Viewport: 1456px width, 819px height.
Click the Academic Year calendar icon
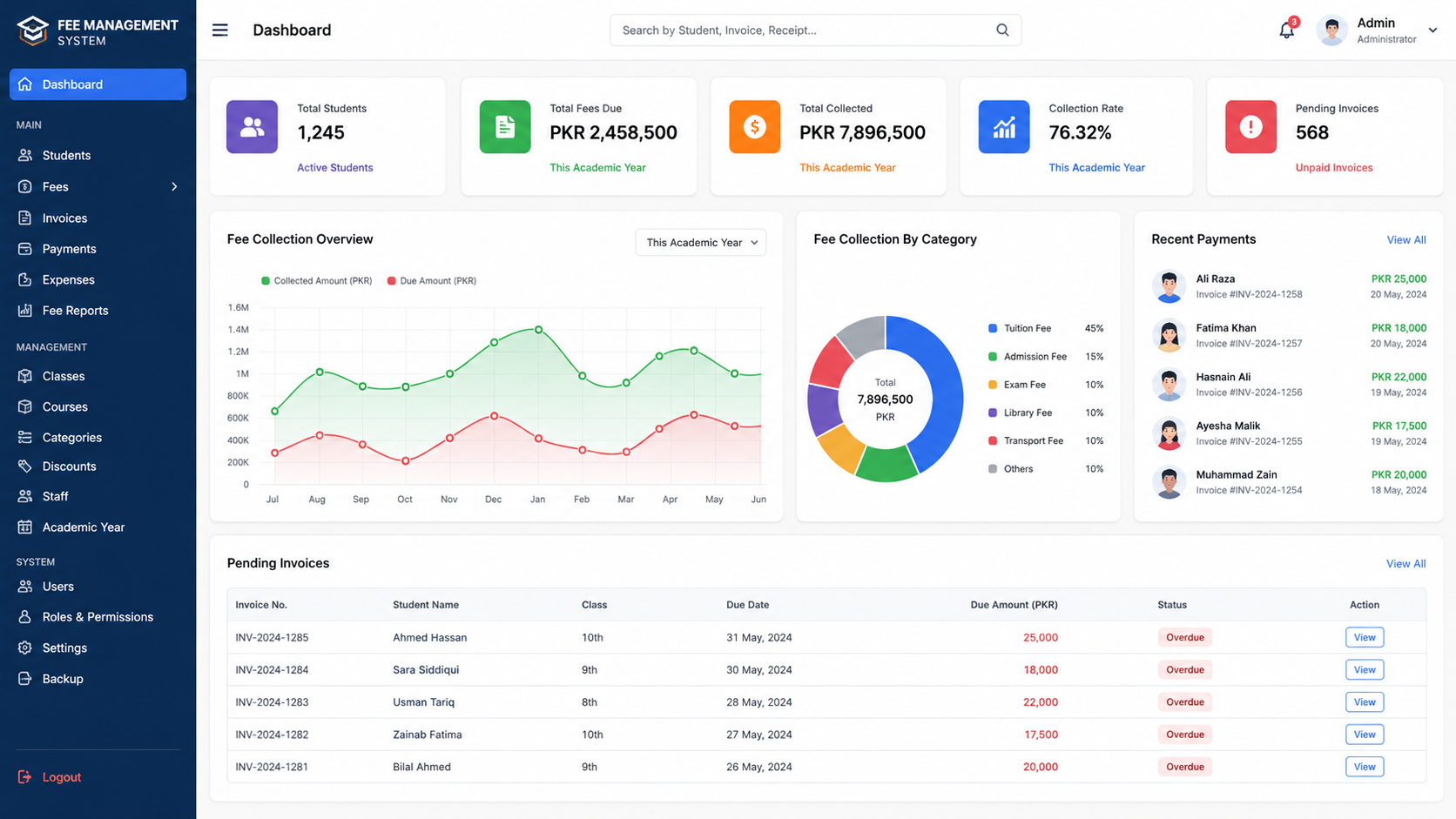[25, 527]
